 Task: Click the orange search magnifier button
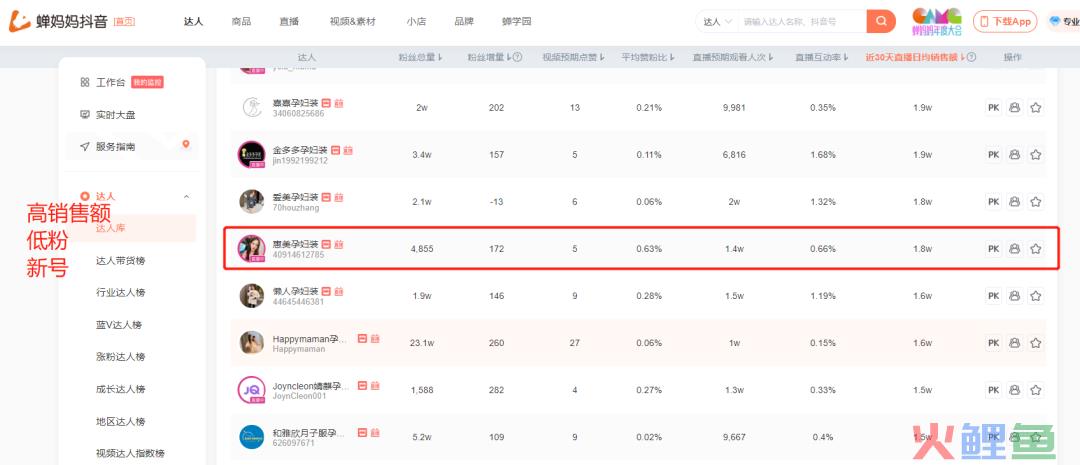click(x=881, y=21)
